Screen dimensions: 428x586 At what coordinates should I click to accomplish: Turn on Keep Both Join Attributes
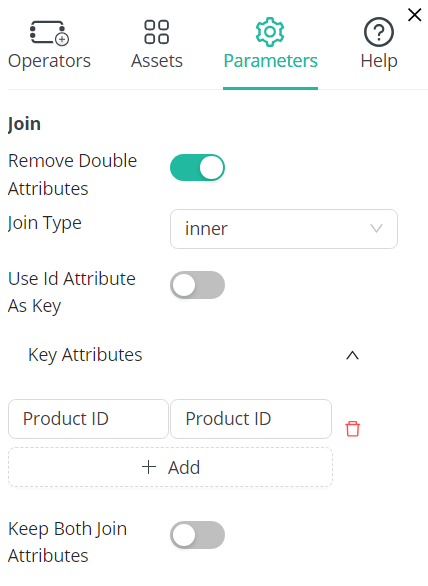coord(197,535)
